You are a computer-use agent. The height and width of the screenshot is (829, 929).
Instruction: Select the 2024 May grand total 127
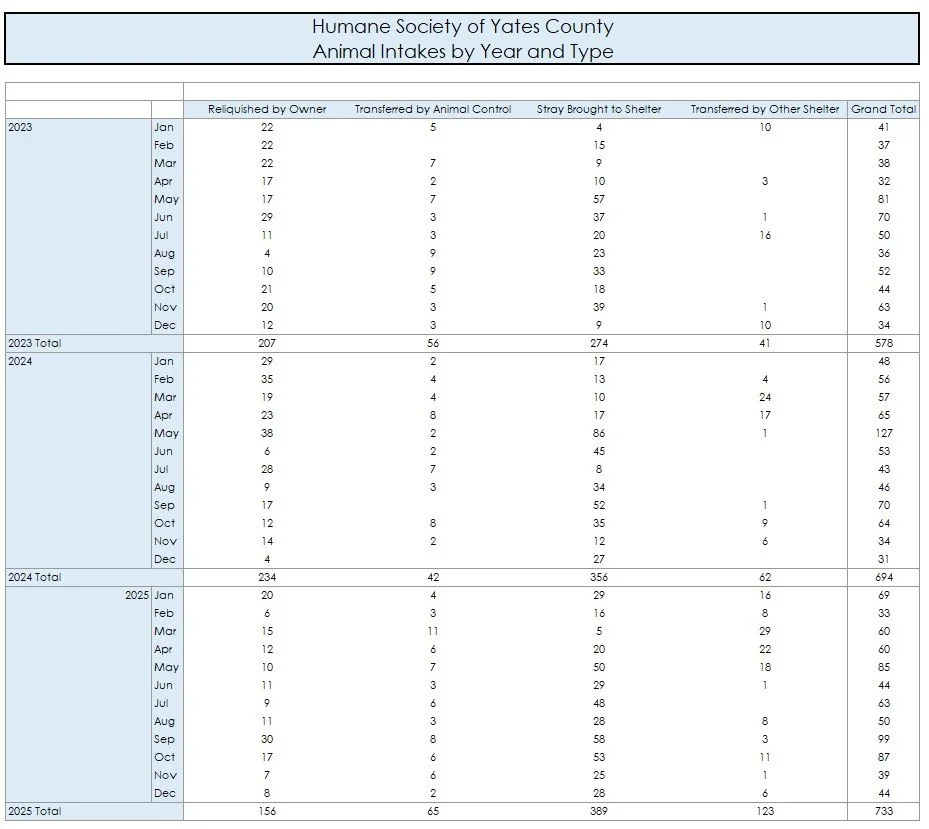[x=883, y=433]
